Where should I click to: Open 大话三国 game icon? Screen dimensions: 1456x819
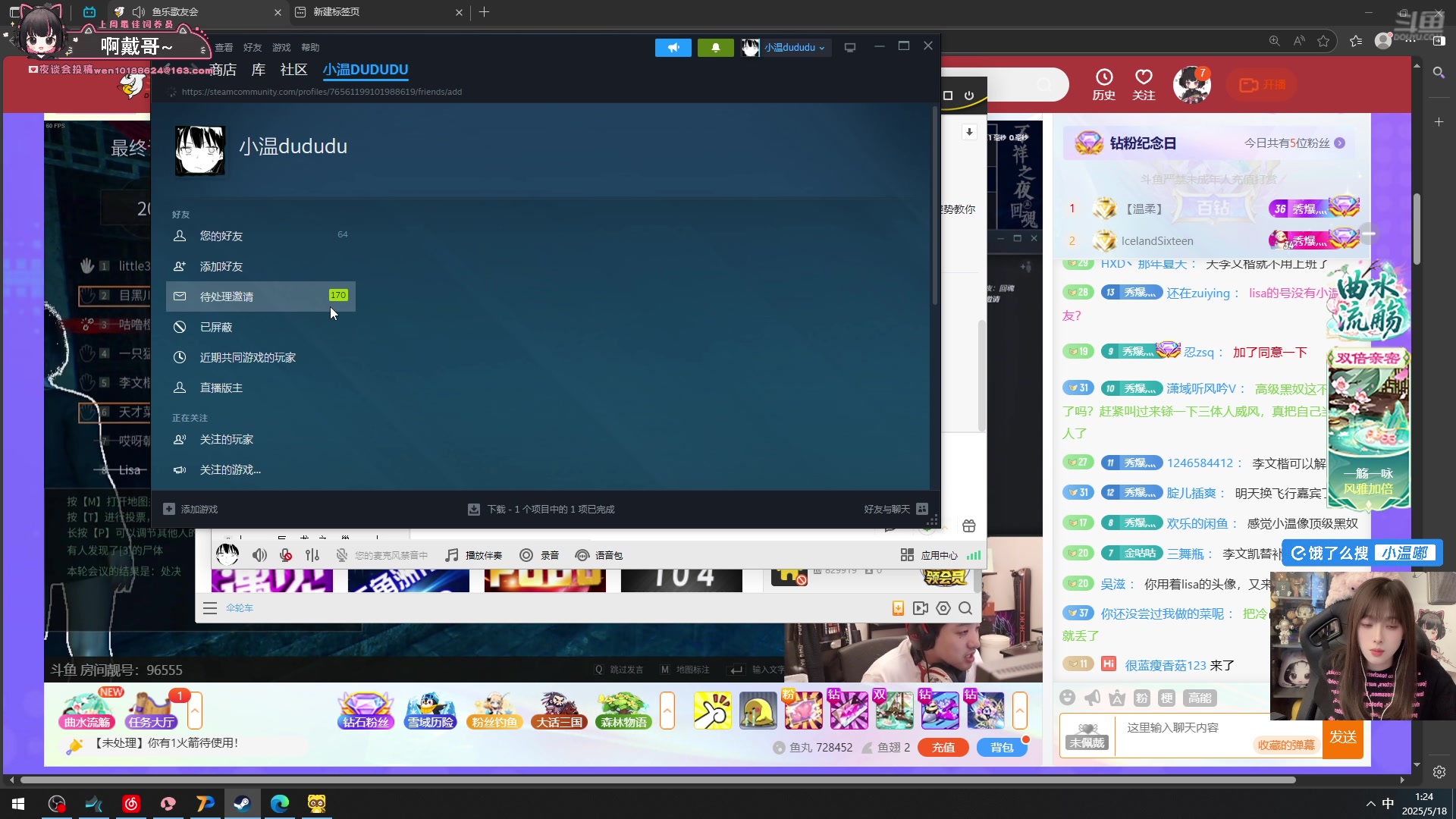pos(559,711)
